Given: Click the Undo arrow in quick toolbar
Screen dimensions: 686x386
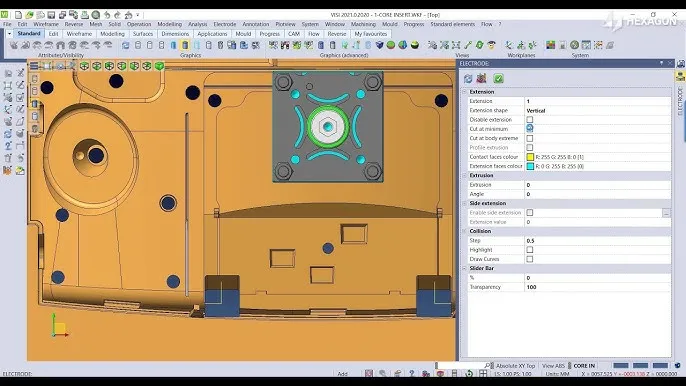Looking at the screenshot, I should point(107,15).
